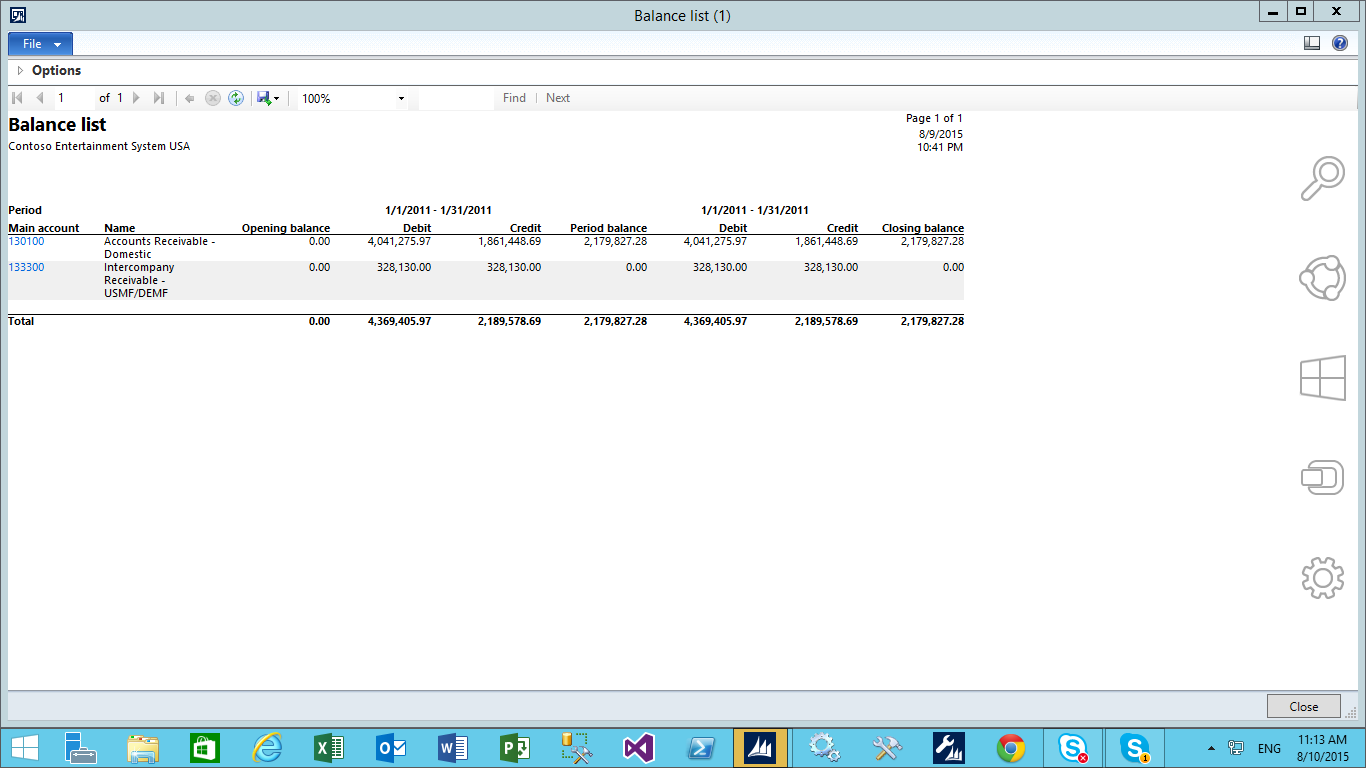Launch Internet Explorer from taskbar

[267, 747]
